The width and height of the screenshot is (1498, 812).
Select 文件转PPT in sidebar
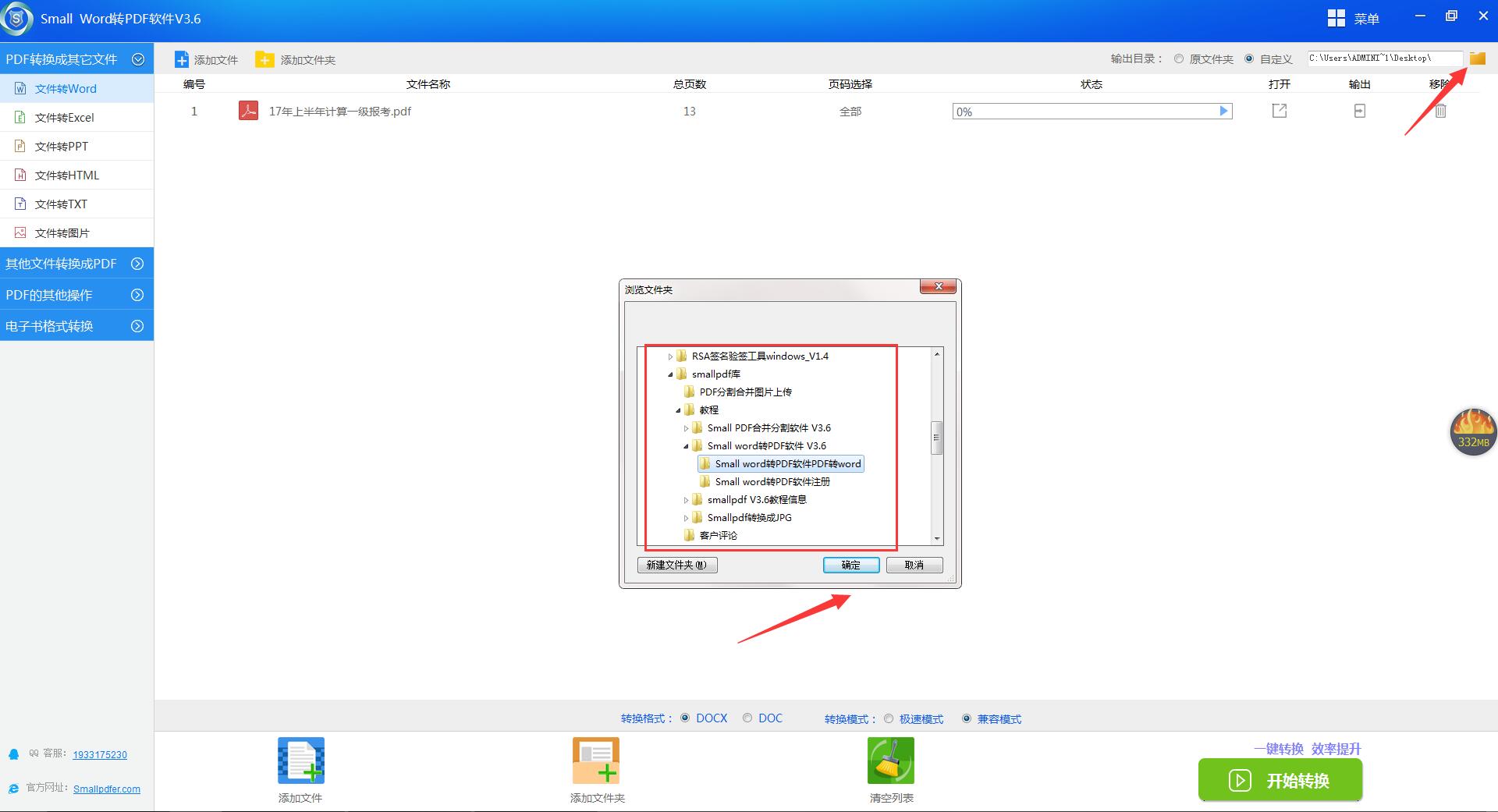click(x=76, y=146)
